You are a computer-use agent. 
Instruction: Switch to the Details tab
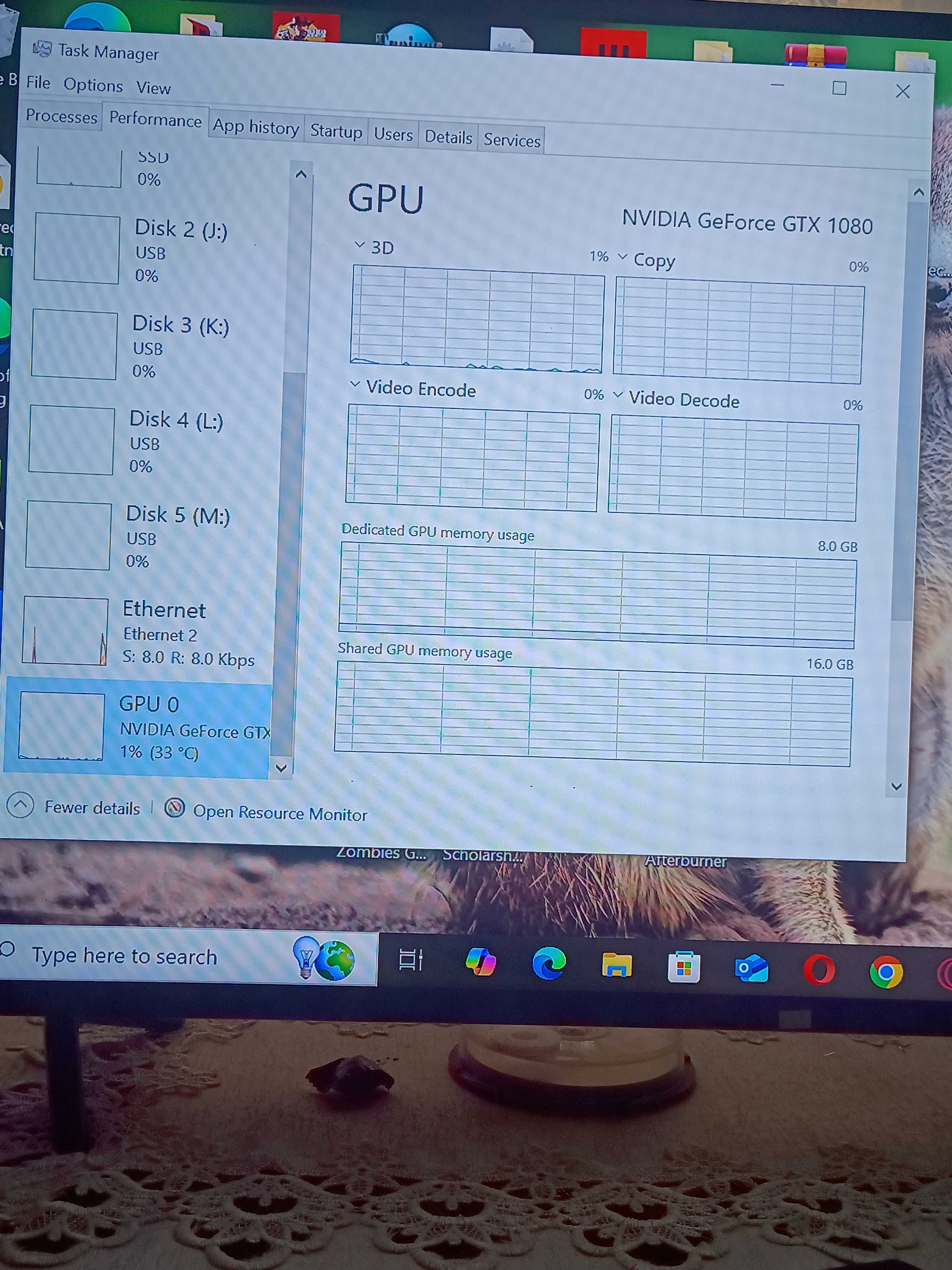tap(448, 137)
